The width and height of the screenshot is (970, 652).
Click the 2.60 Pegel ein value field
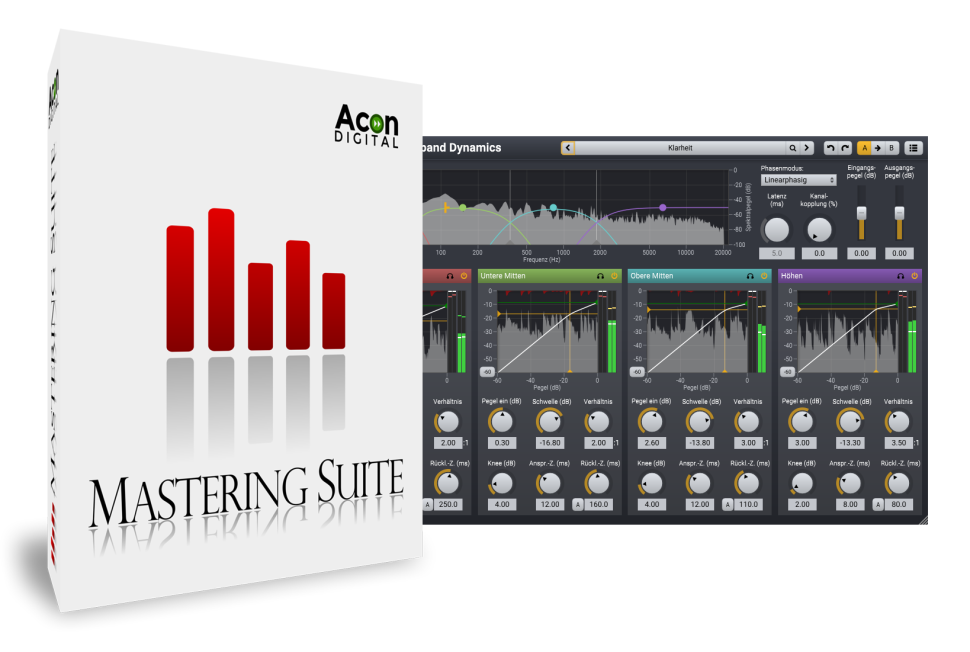pyautogui.click(x=652, y=443)
